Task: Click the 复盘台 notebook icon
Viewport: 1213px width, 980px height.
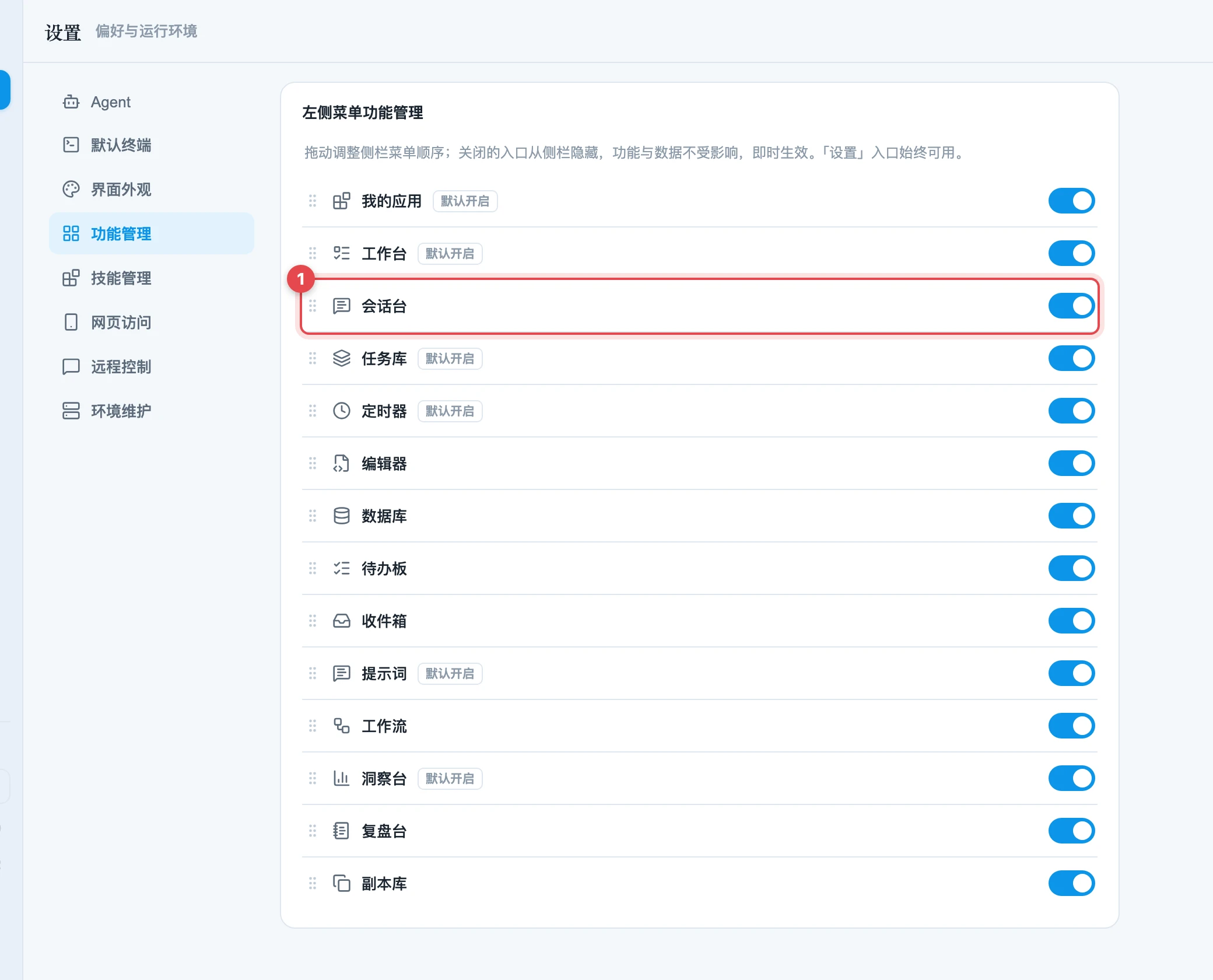Action: coord(341,831)
